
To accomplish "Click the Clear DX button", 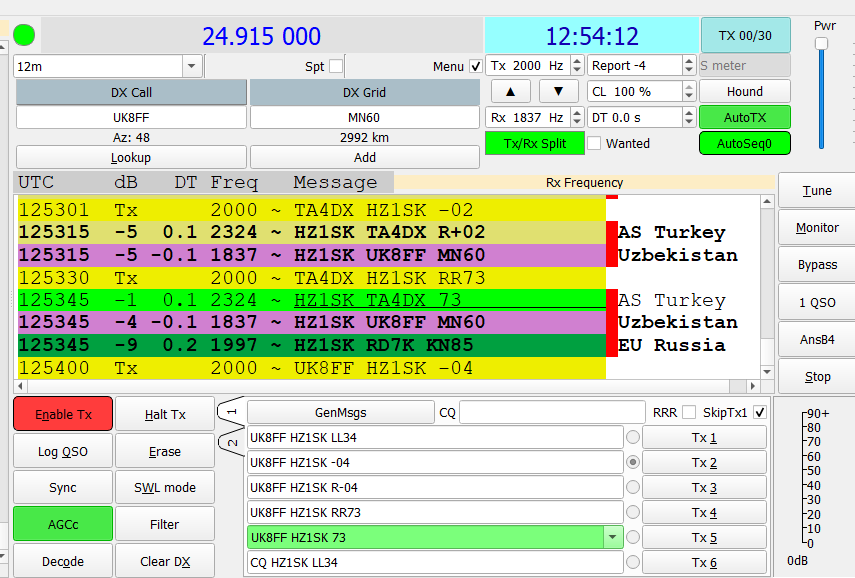I will (165, 561).
